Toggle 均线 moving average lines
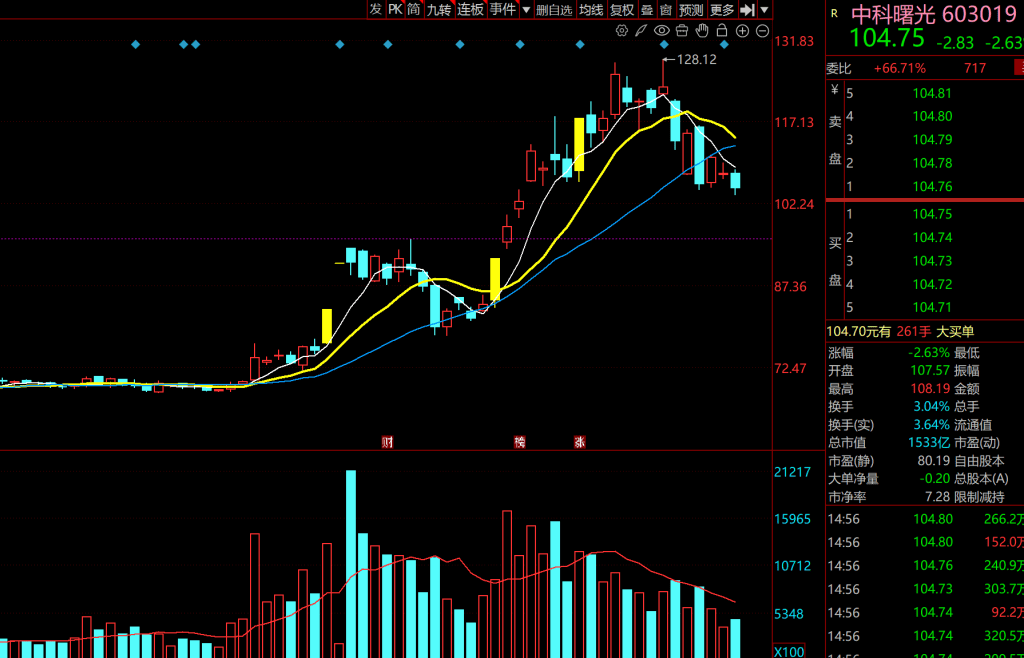 pyautogui.click(x=591, y=9)
